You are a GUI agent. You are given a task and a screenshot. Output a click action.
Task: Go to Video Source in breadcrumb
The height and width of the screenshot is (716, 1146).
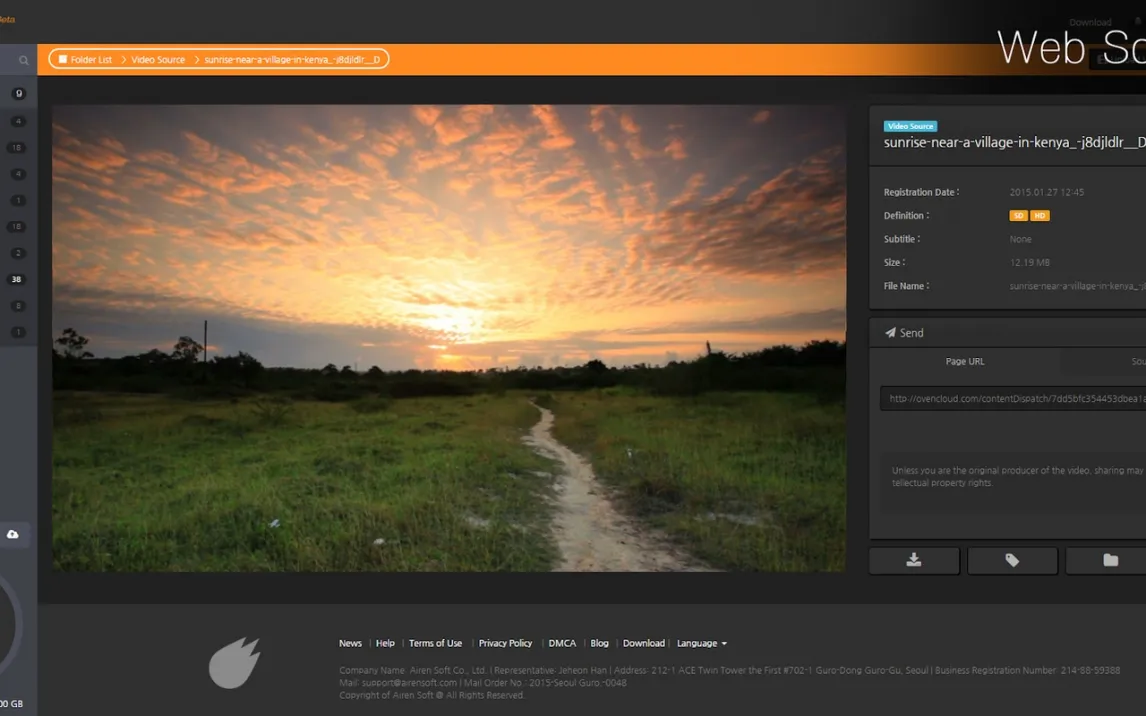(158, 60)
